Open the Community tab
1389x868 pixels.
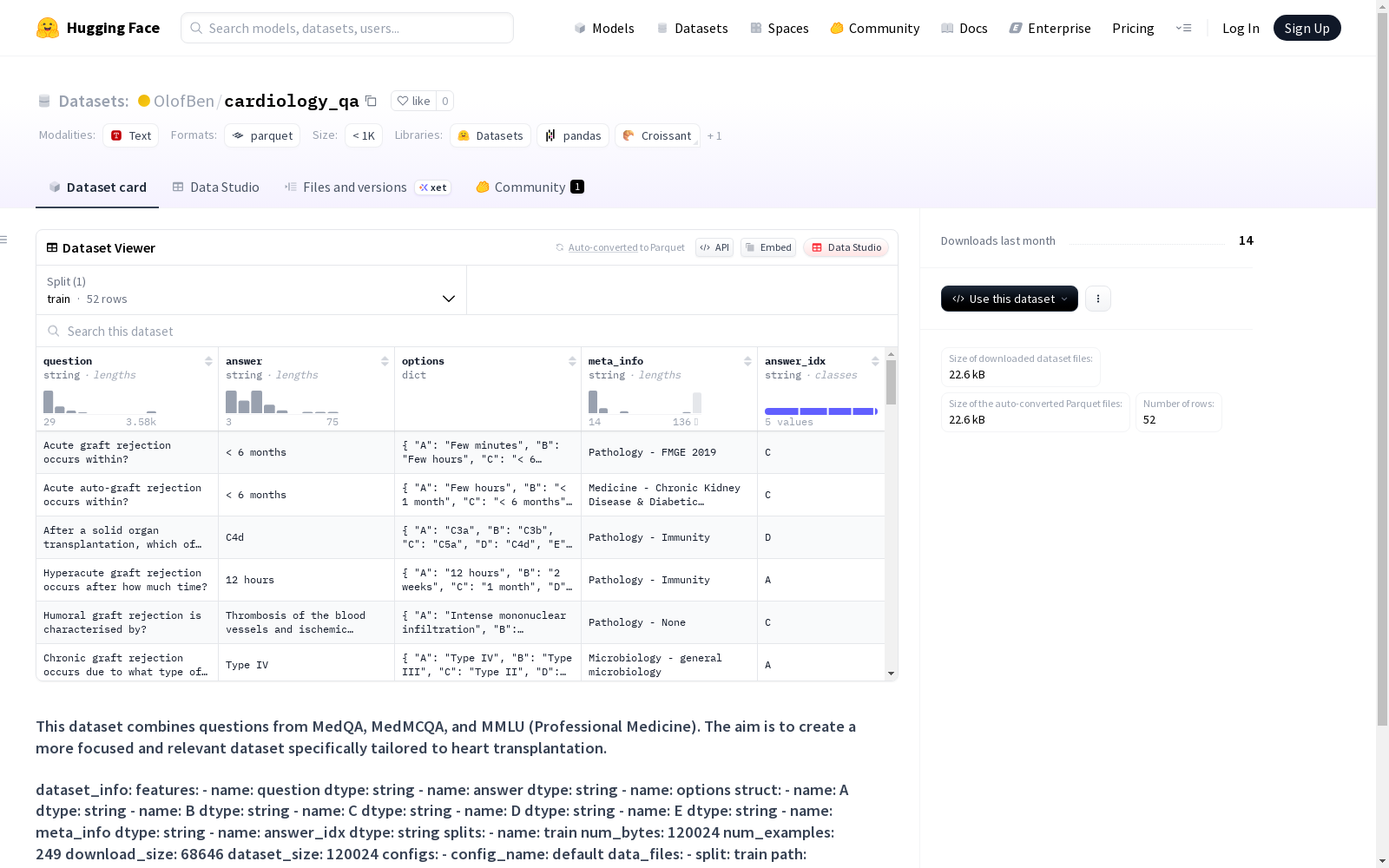(530, 187)
